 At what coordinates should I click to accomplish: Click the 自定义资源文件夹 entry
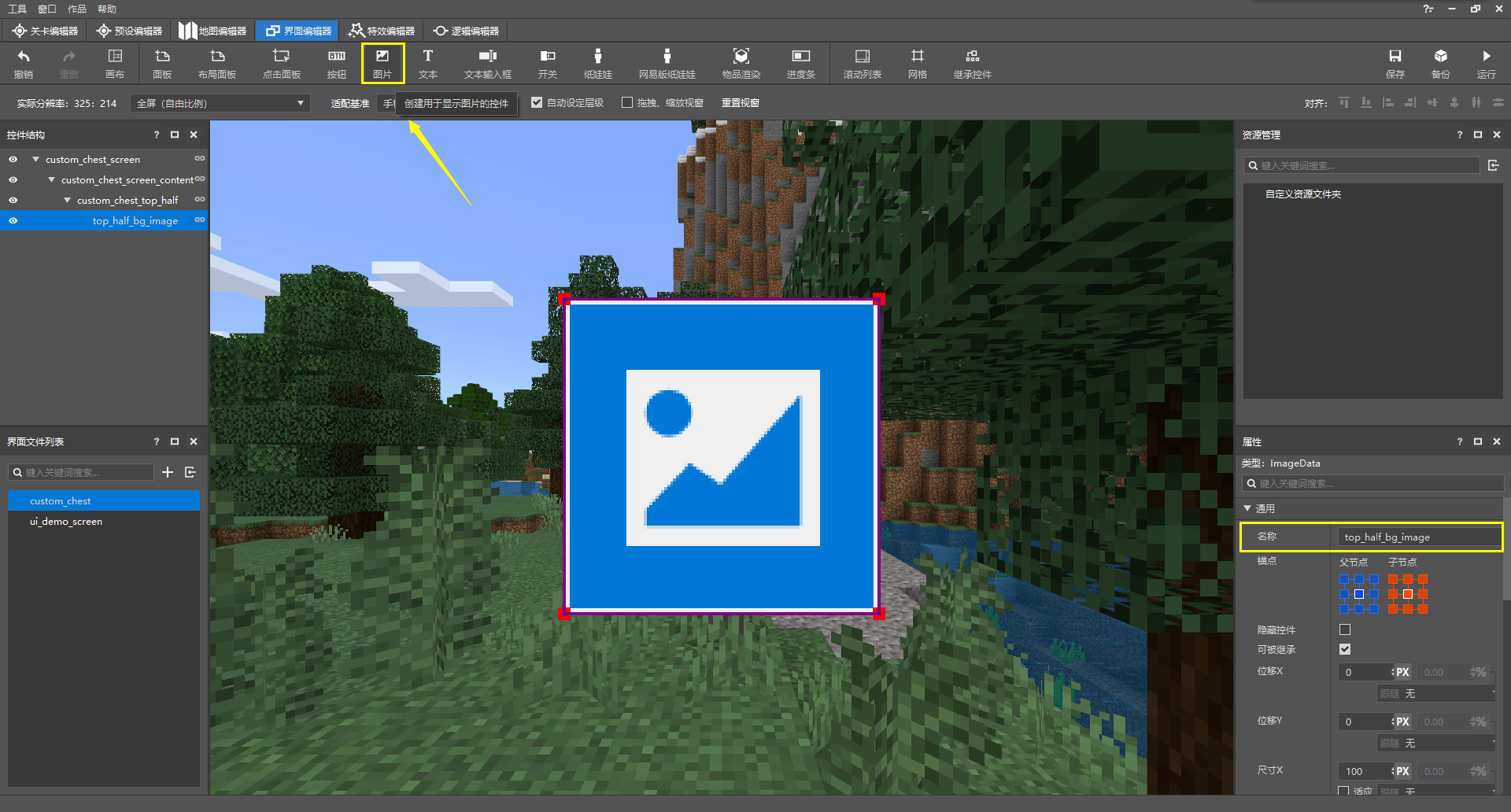tap(1303, 194)
